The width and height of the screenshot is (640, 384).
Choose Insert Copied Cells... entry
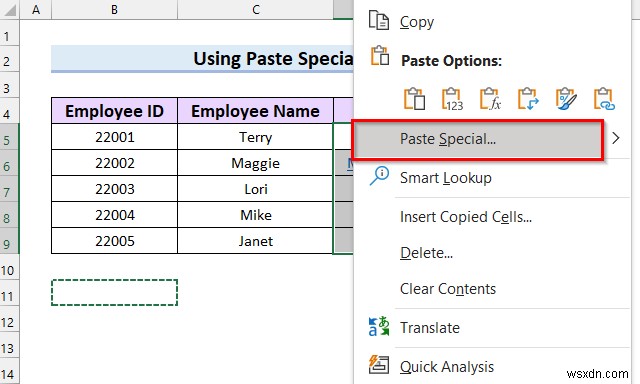(466, 217)
